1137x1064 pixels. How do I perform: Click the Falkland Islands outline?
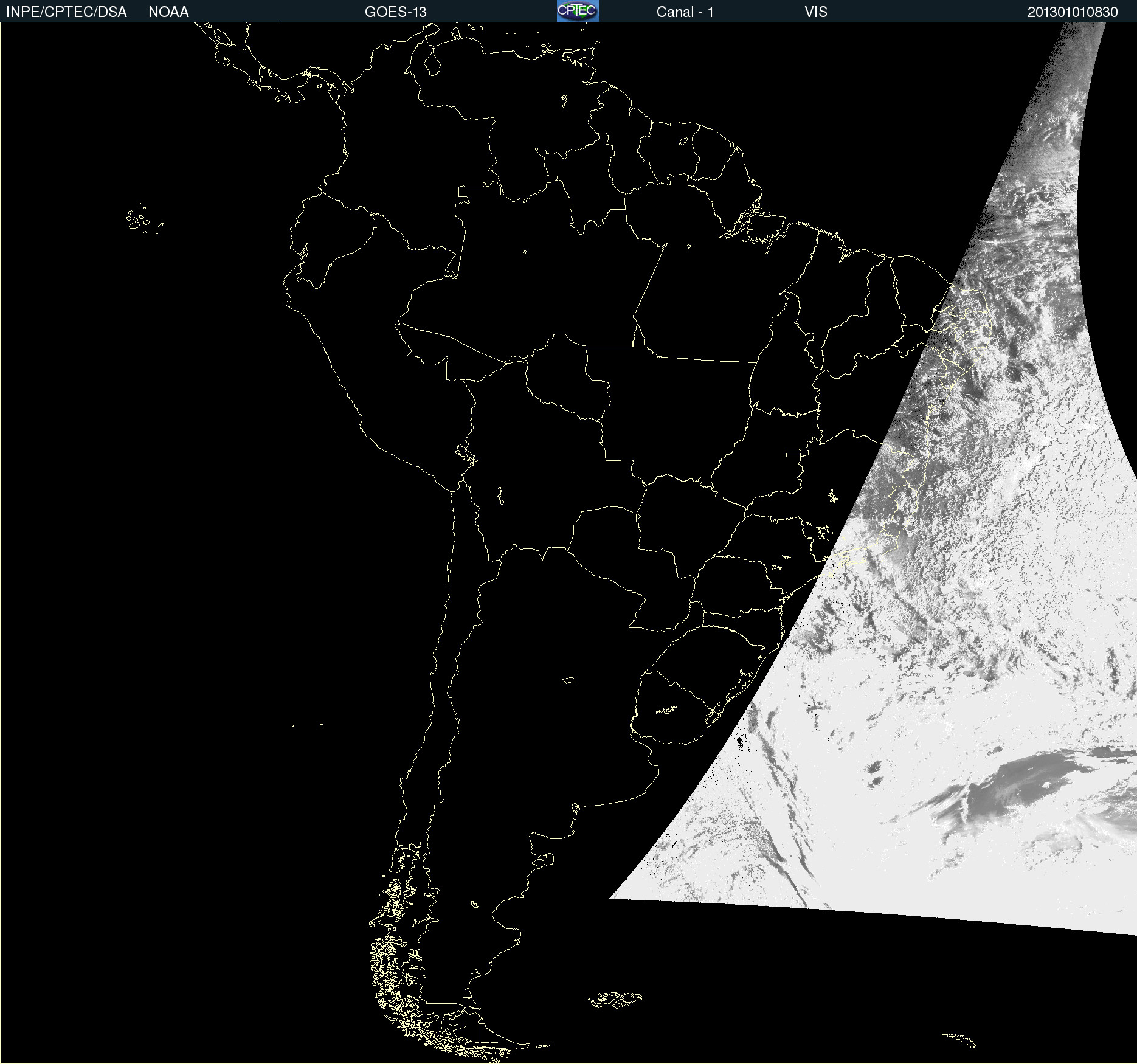615,1000
